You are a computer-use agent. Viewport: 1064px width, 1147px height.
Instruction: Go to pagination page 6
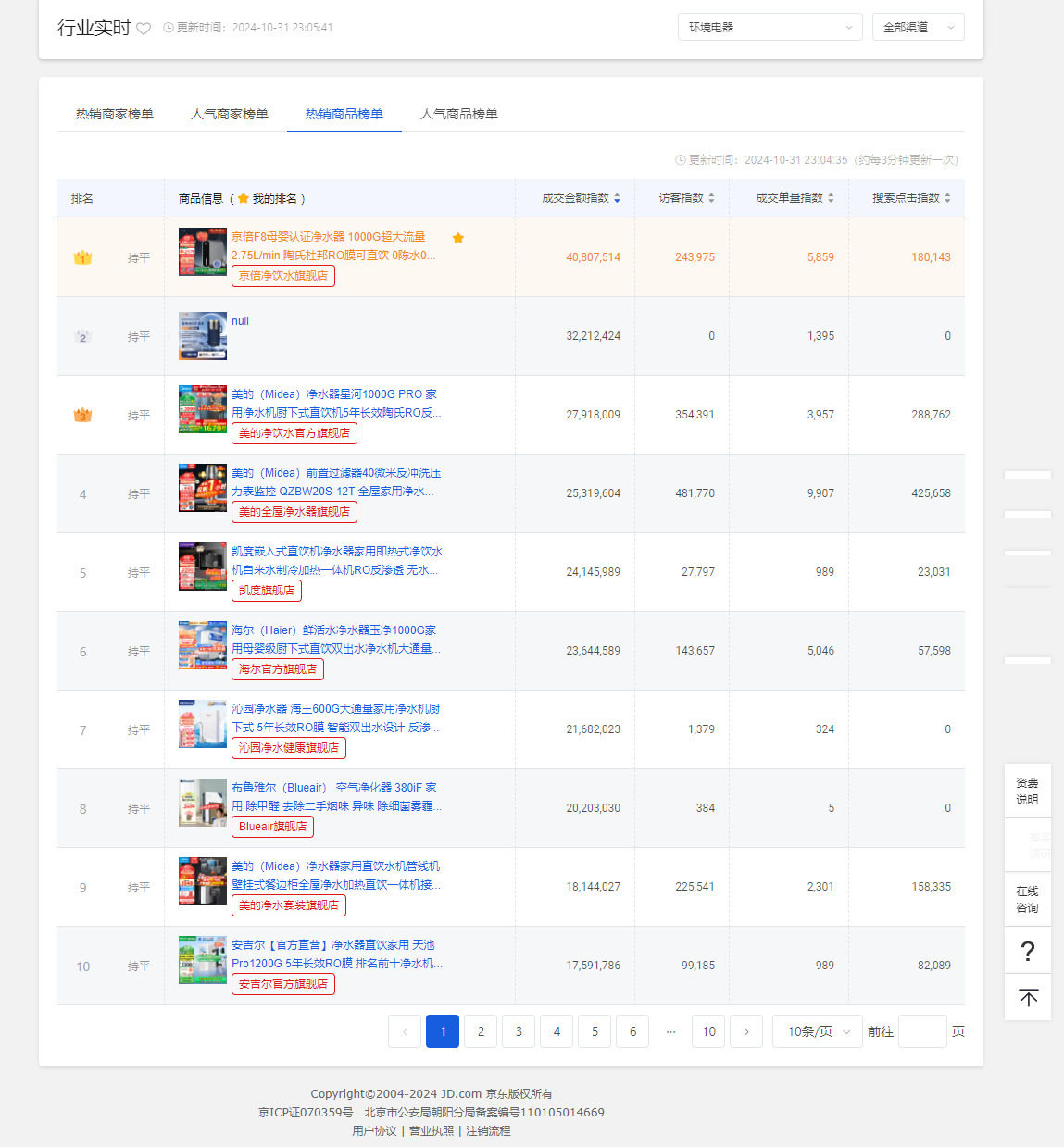[632, 1031]
